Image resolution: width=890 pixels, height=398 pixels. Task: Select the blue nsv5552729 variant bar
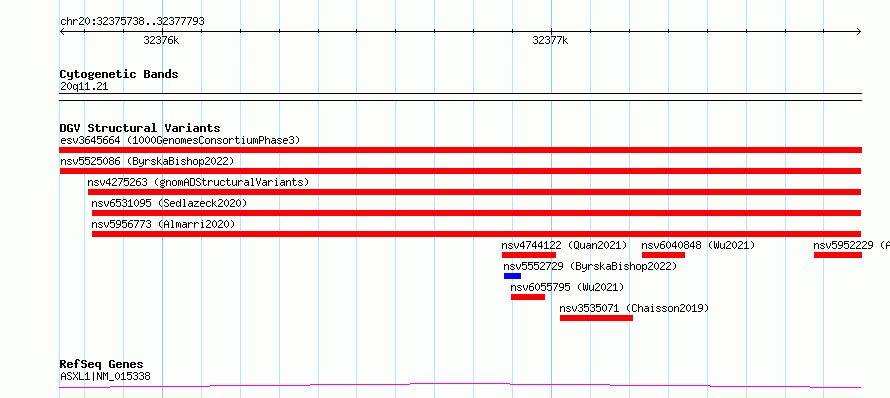[512, 276]
